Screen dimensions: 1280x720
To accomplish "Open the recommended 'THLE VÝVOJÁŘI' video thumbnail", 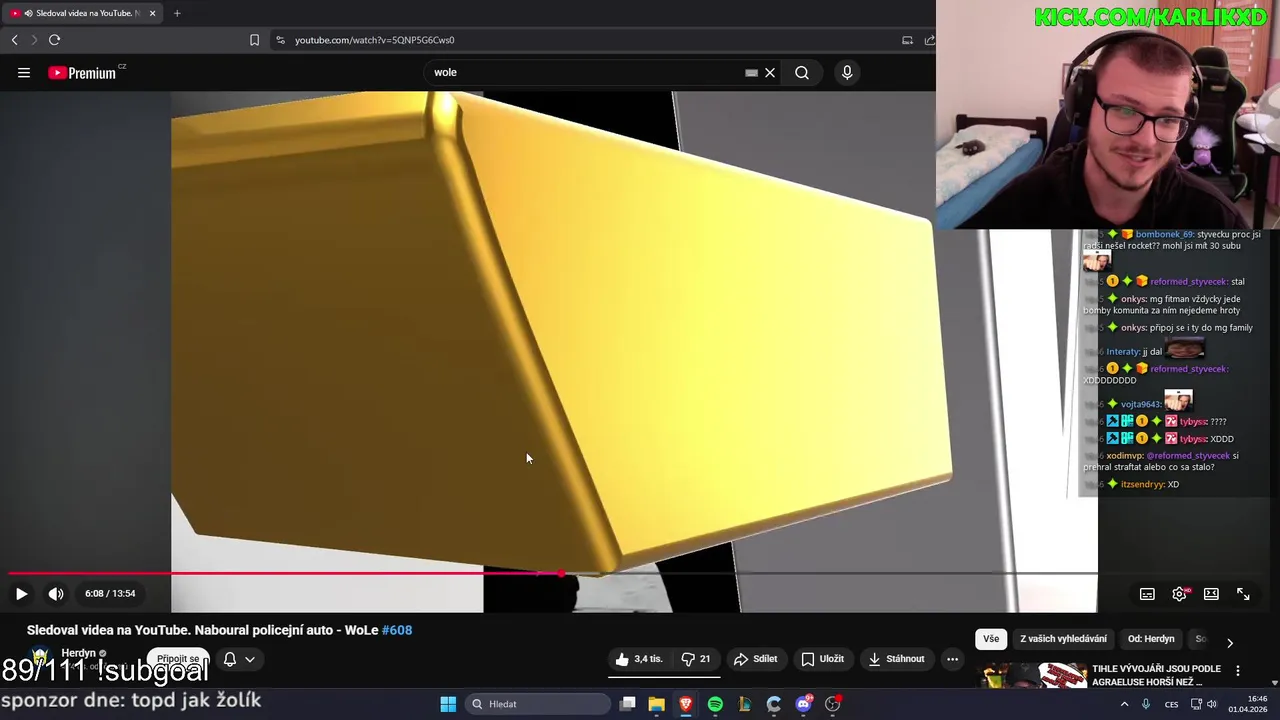I will tap(1033, 677).
